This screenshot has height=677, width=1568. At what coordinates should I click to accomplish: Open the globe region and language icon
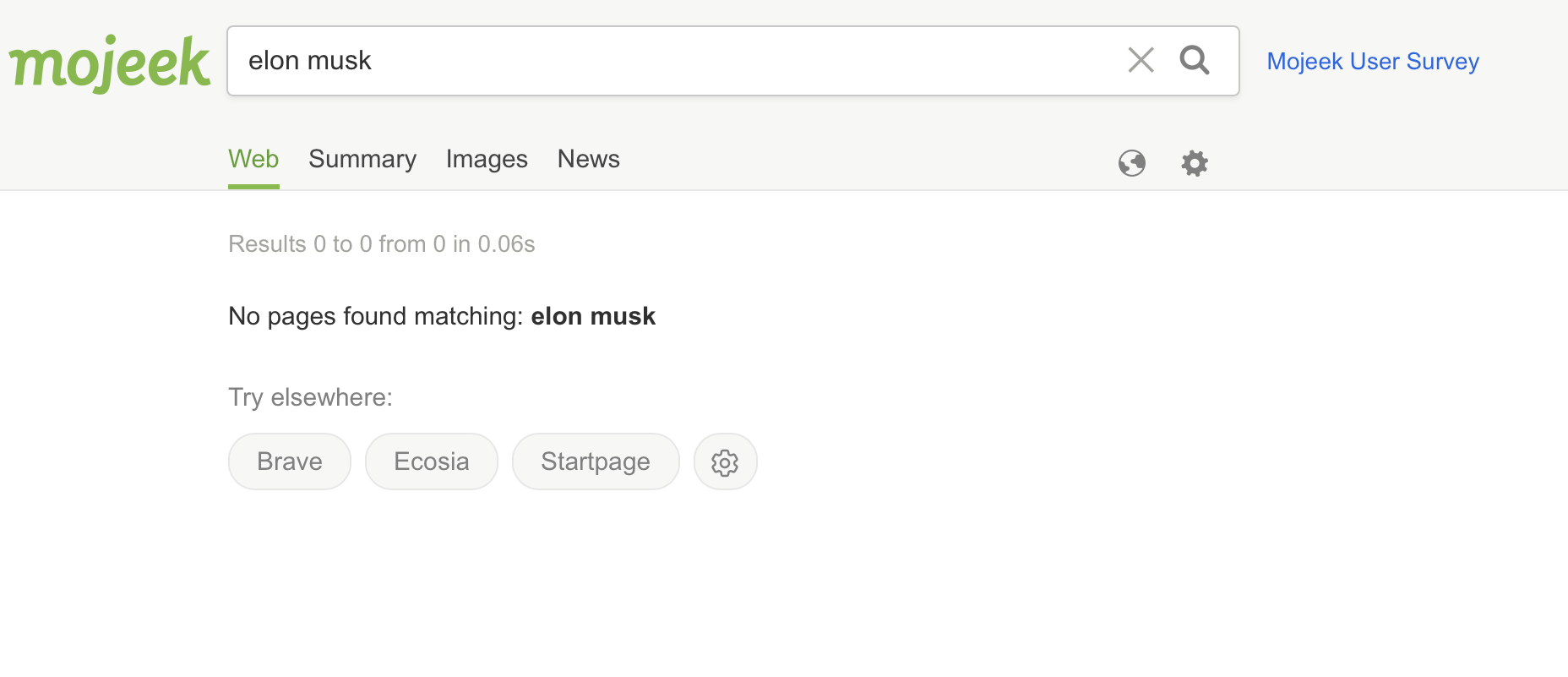1132,162
